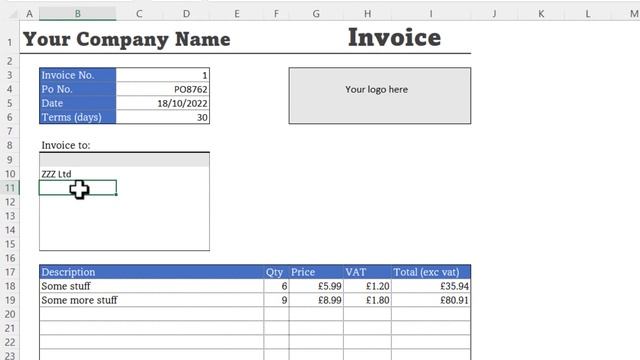Click the 'Terms (days)' label cell
This screenshot has height=360, width=640.
pyautogui.click(x=78, y=117)
